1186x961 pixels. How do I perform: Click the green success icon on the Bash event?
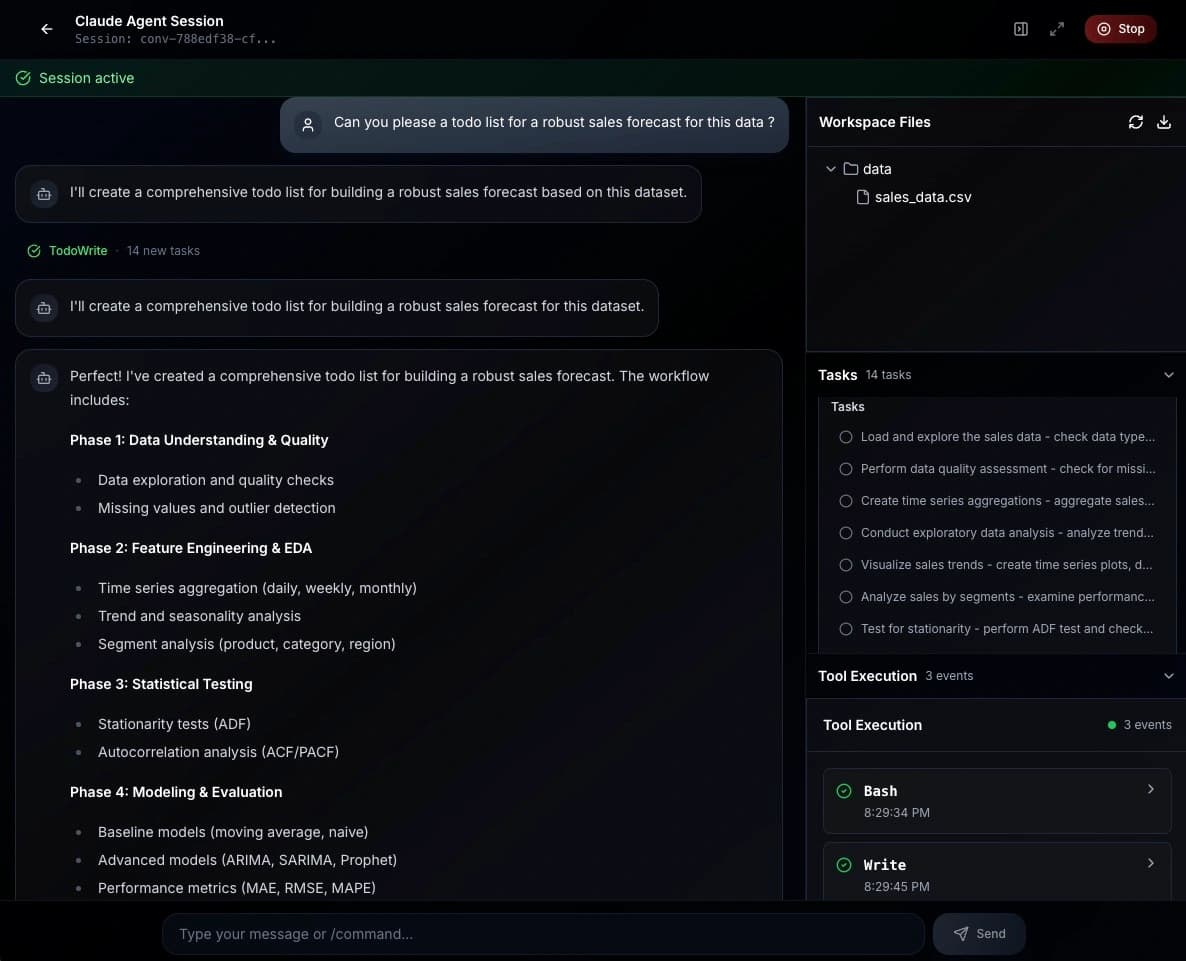tap(845, 790)
